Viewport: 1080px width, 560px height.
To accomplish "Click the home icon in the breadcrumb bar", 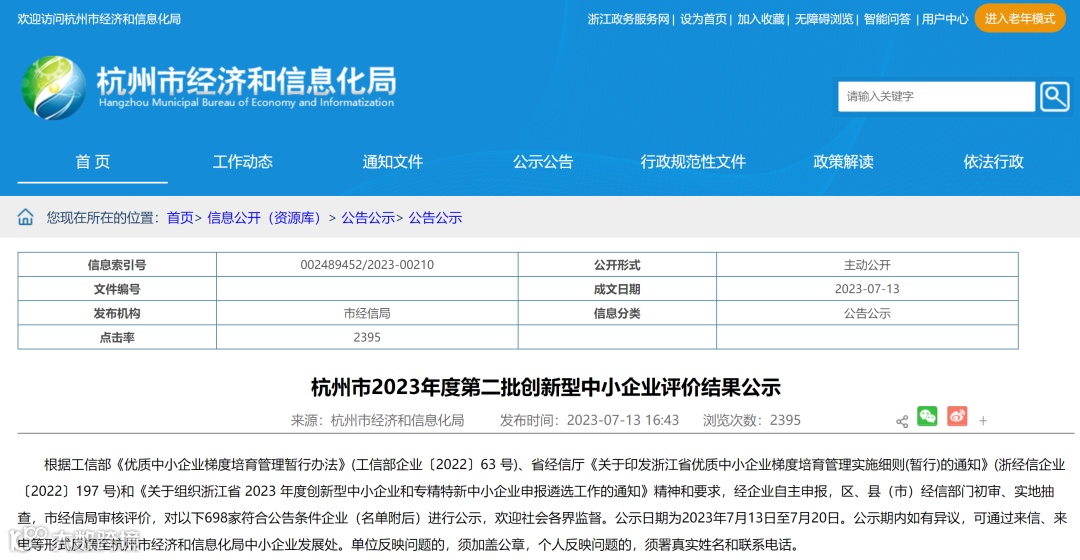I will point(25,217).
